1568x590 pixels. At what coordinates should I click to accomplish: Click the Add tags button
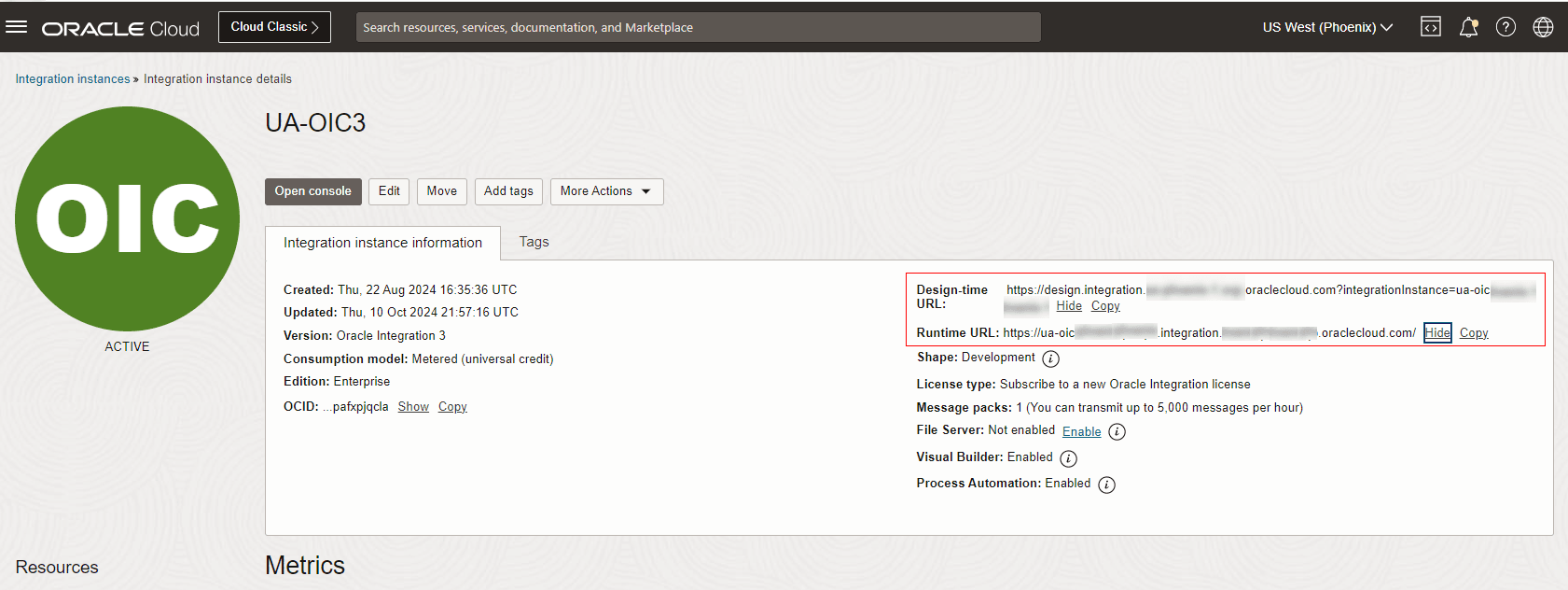pos(508,191)
